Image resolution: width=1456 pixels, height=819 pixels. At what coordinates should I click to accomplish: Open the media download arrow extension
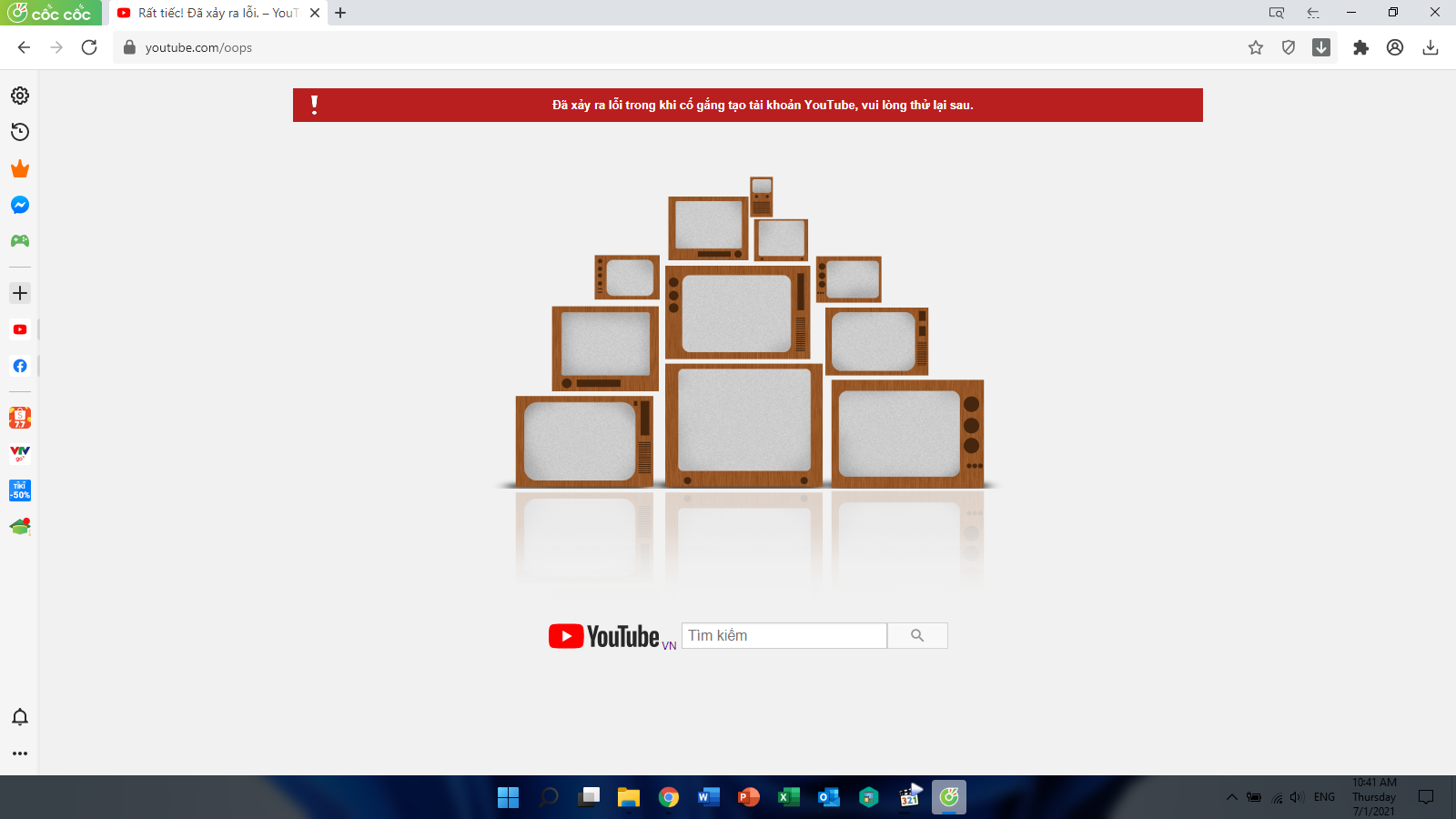(1321, 47)
